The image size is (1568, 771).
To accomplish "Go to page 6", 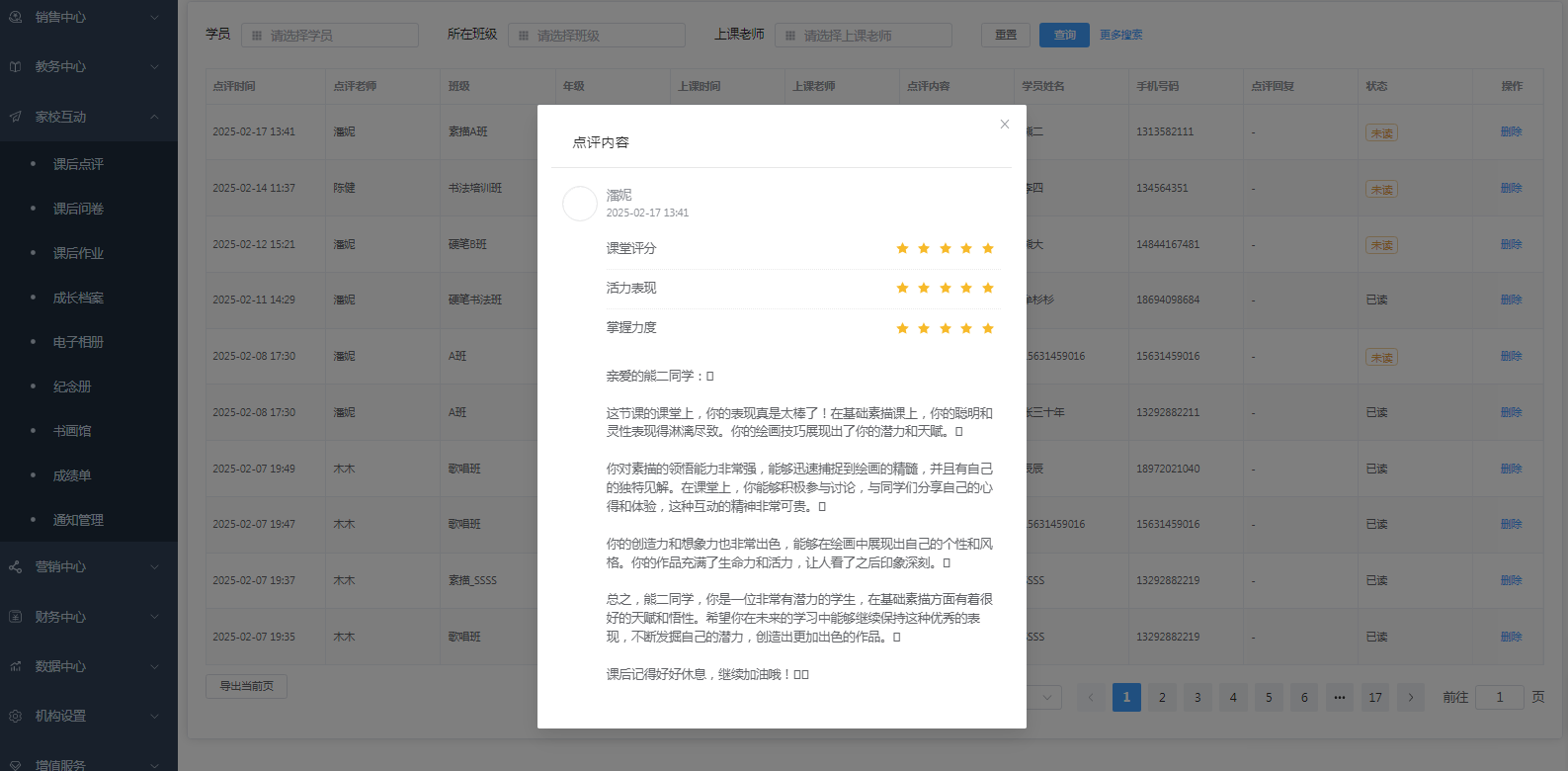I will click(x=1304, y=697).
